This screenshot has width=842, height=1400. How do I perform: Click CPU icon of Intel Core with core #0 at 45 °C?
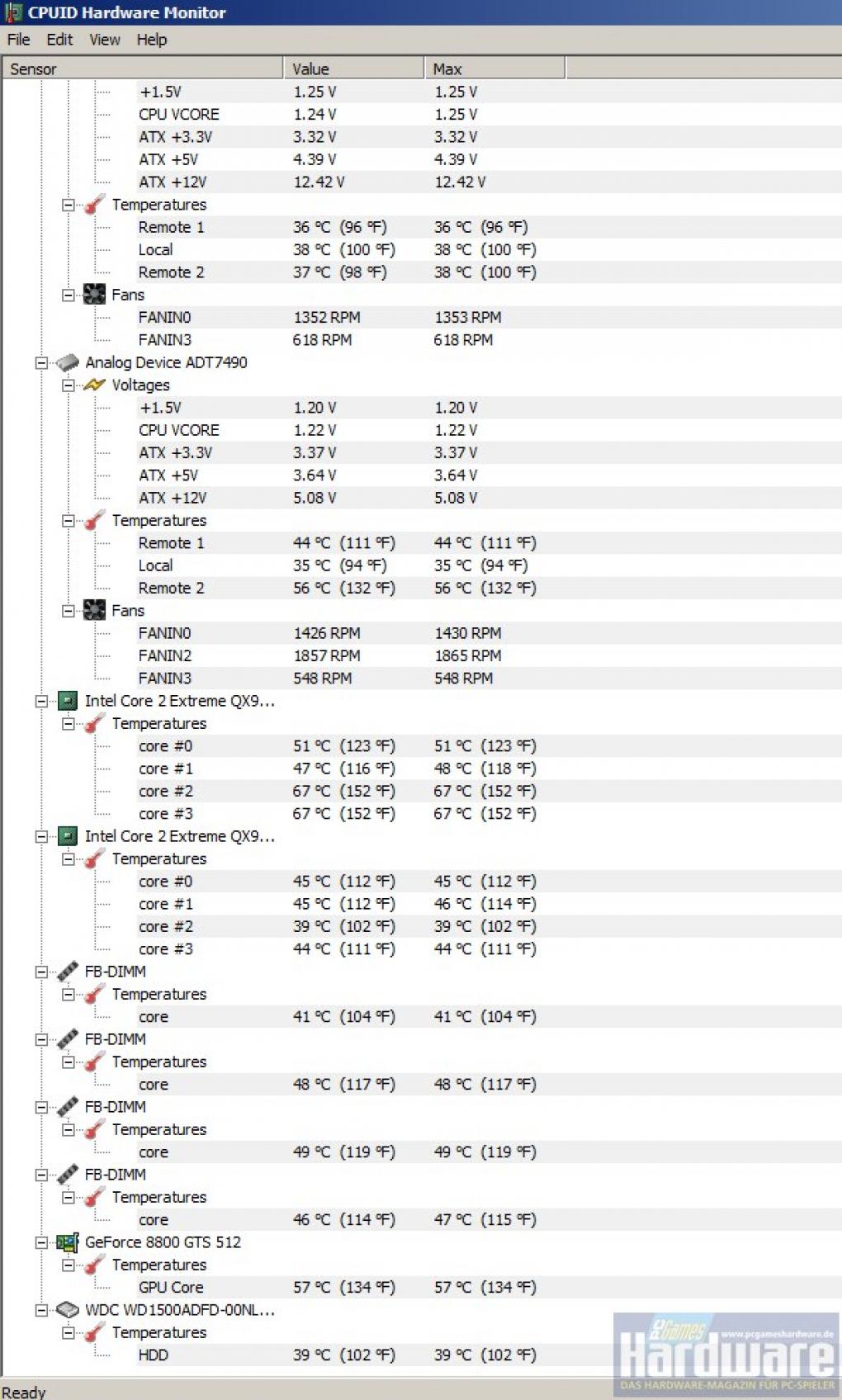(67, 836)
